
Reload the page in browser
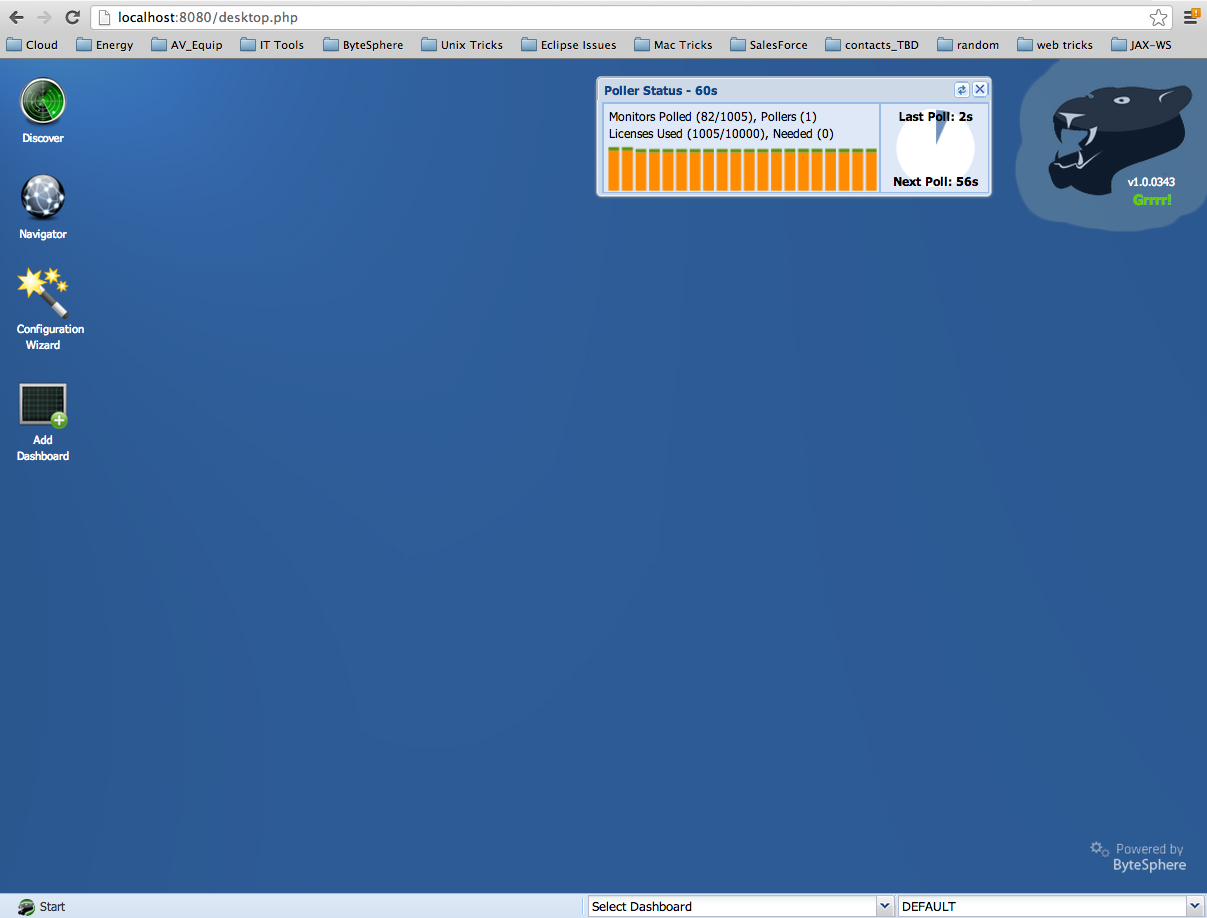tap(72, 17)
